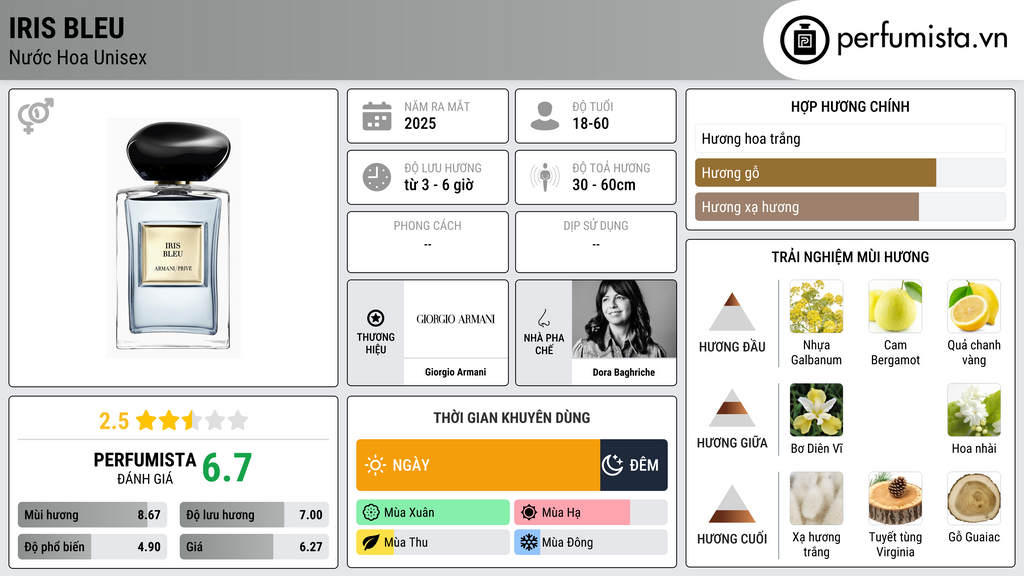
Task: Click the brand star badge icon
Action: tap(376, 317)
